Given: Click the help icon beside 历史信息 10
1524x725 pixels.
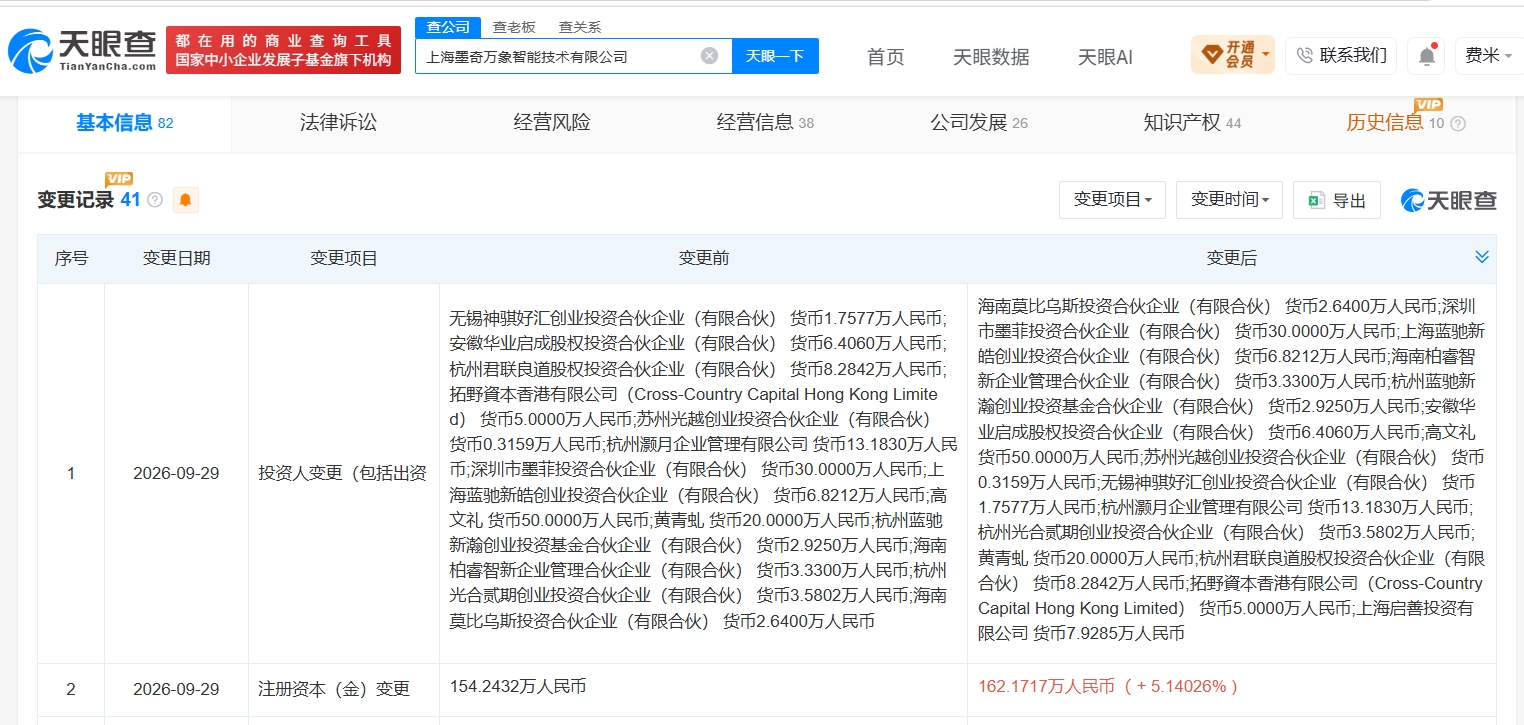Looking at the screenshot, I should click(1458, 124).
